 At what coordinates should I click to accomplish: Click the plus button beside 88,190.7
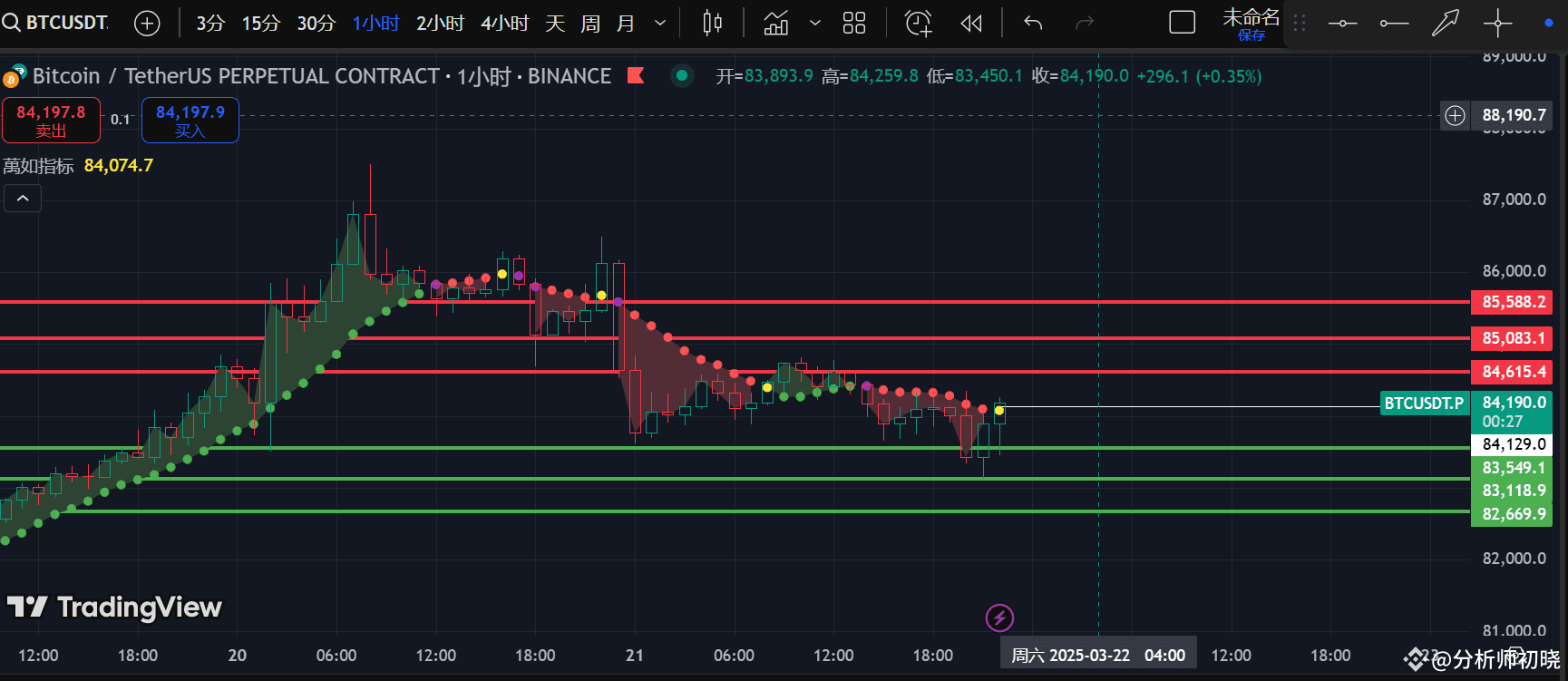pos(1456,115)
